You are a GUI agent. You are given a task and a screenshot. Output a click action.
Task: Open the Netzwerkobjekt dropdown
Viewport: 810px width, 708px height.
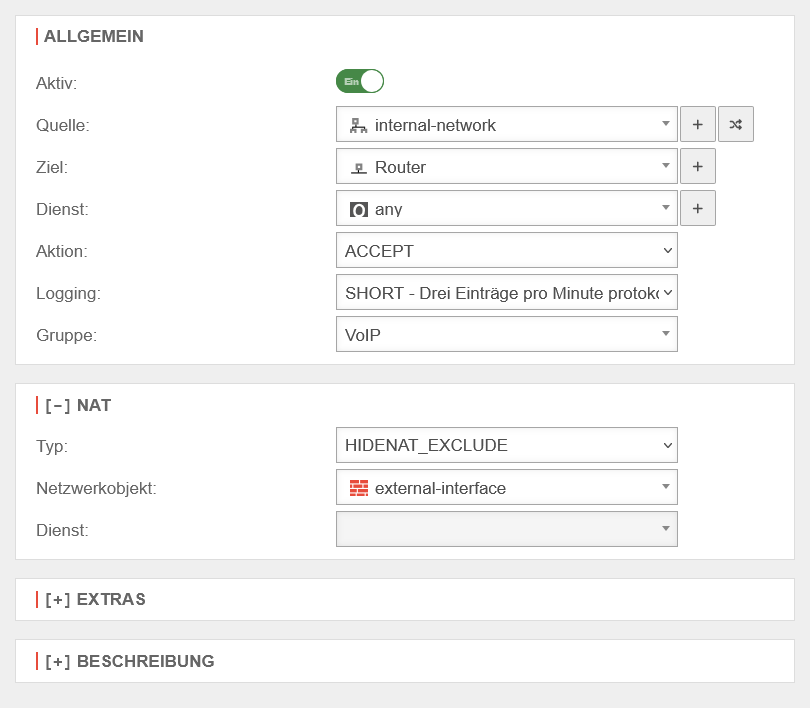pos(506,488)
